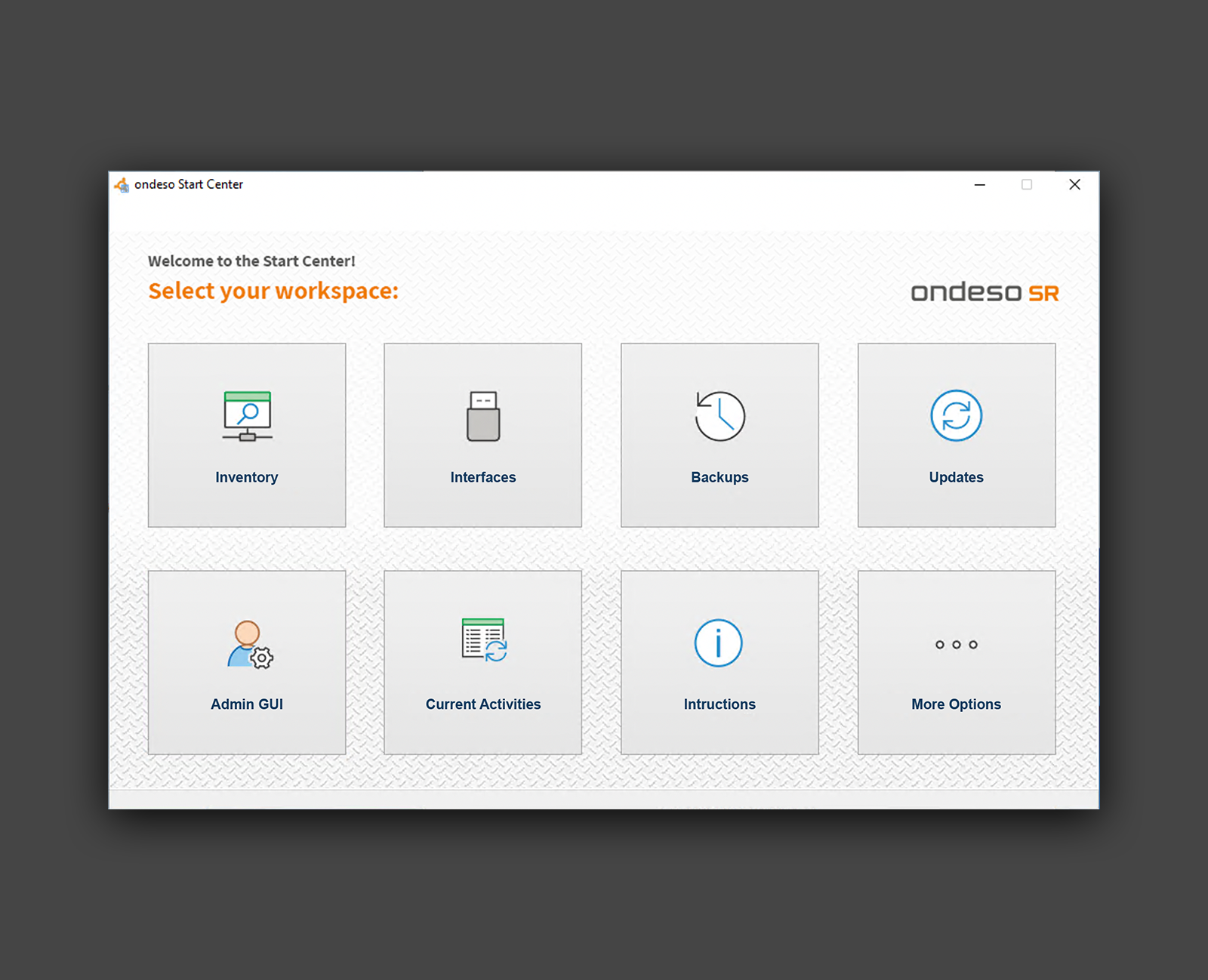Screen dimensions: 1208x980
Task: Open the Backups clock history icon
Action: pyautogui.click(x=720, y=416)
